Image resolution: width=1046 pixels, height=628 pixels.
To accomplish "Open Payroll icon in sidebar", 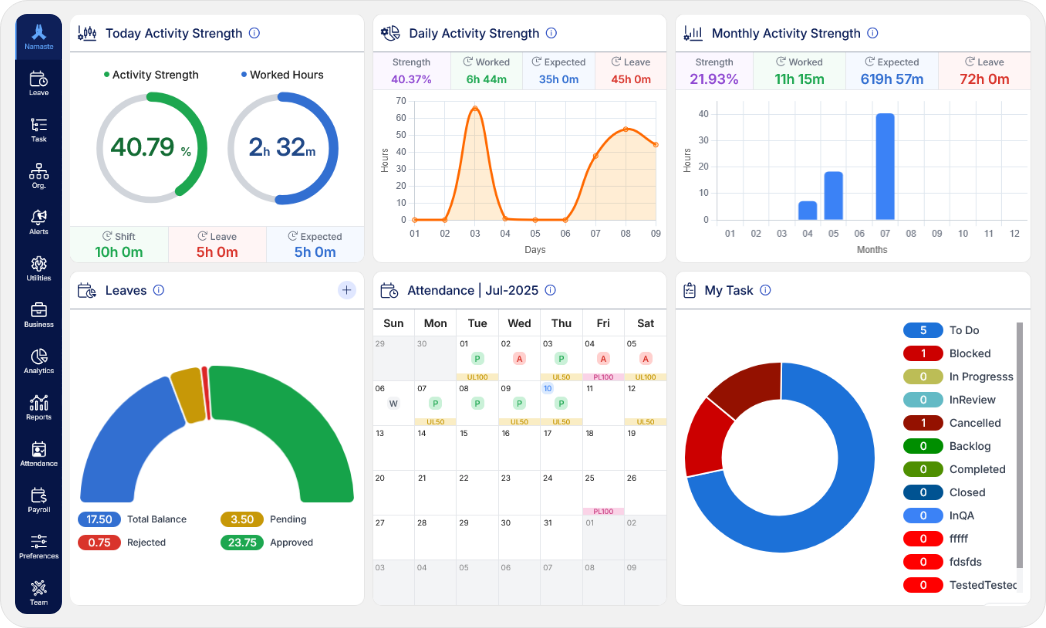I will (38, 499).
